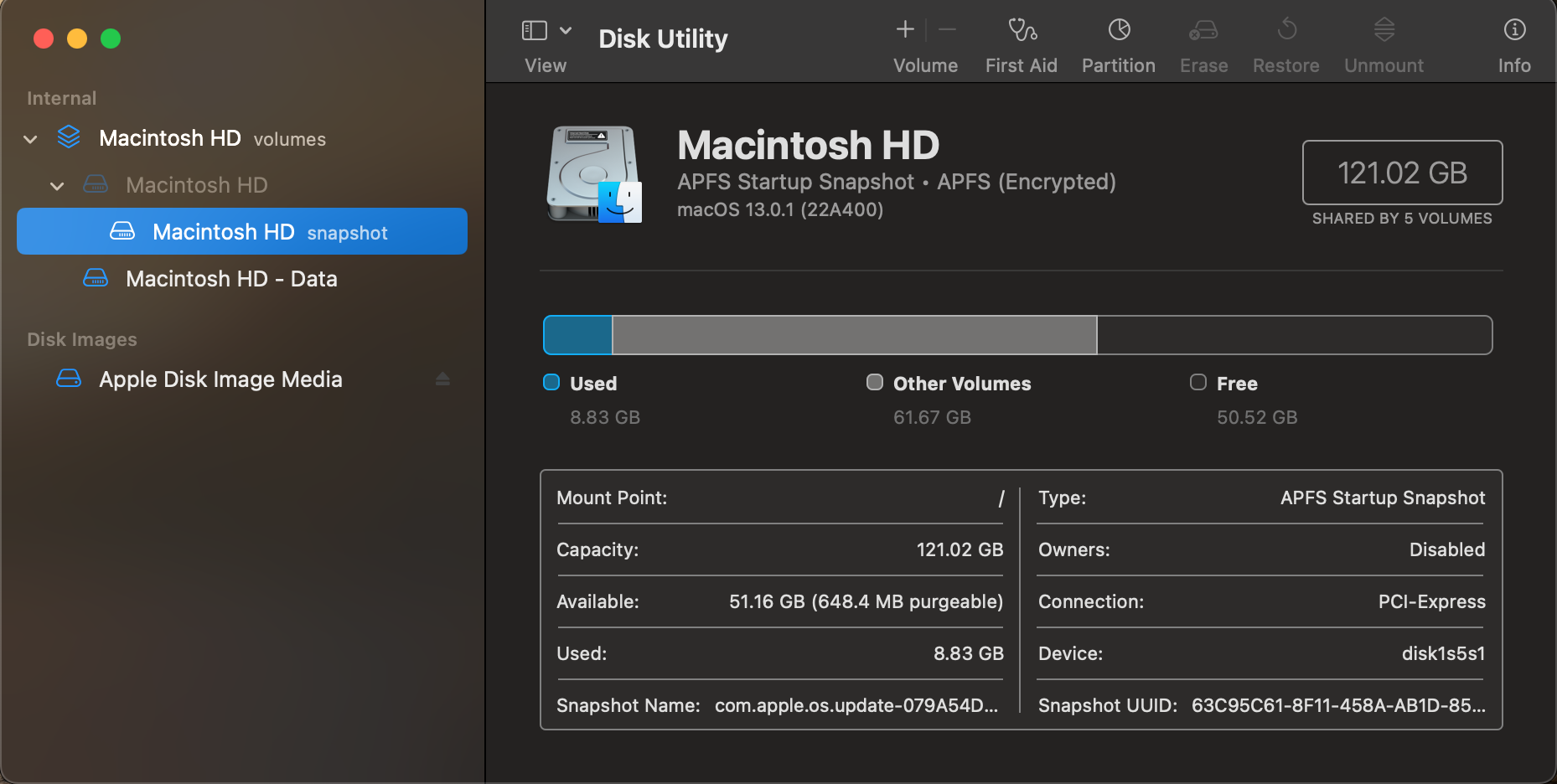Click the Capacity value 121.02 GB in table
1557x784 pixels.
click(960, 549)
